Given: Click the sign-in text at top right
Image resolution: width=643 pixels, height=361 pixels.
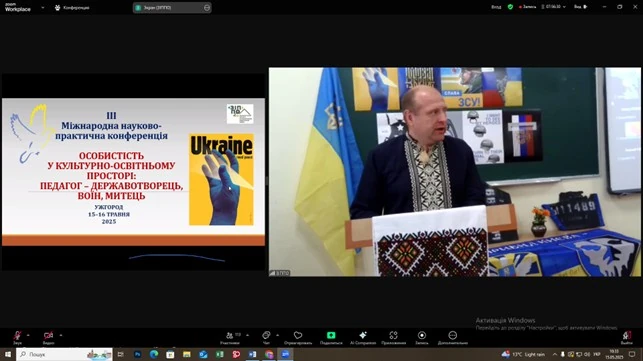Looking at the screenshot, I should 496,7.
